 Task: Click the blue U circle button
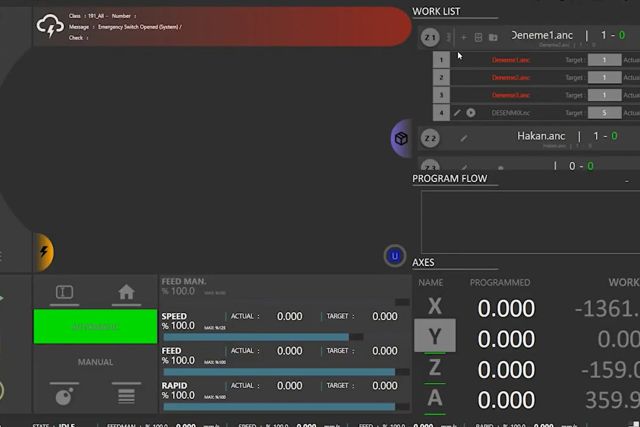pyautogui.click(x=394, y=256)
